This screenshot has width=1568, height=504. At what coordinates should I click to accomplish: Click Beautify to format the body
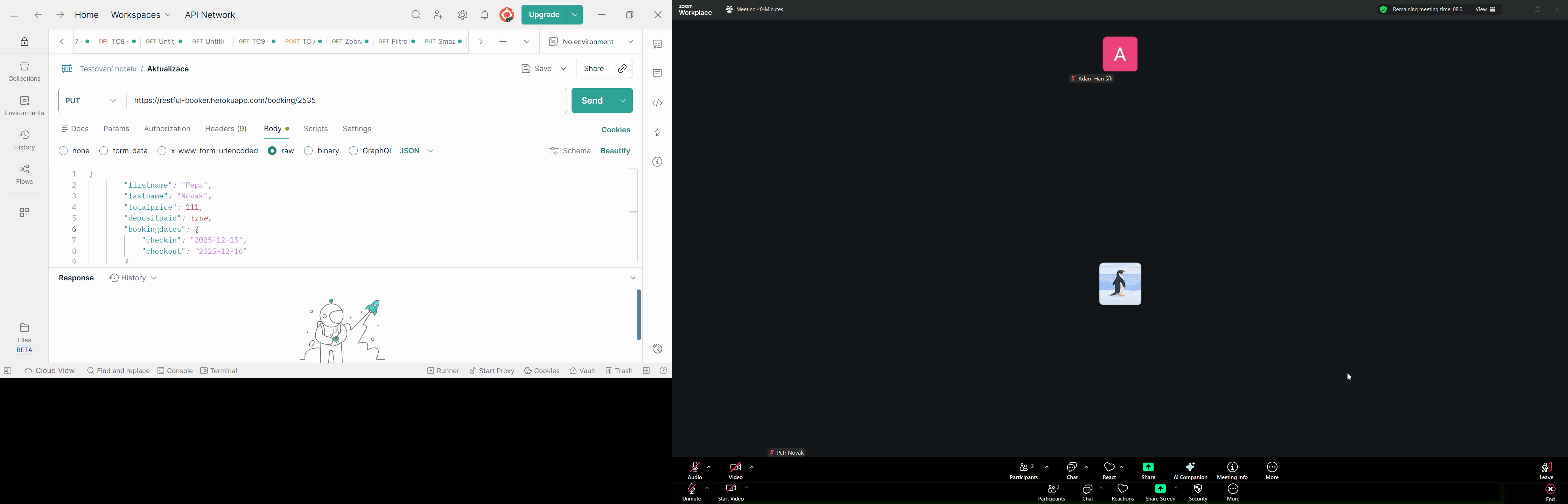click(615, 151)
